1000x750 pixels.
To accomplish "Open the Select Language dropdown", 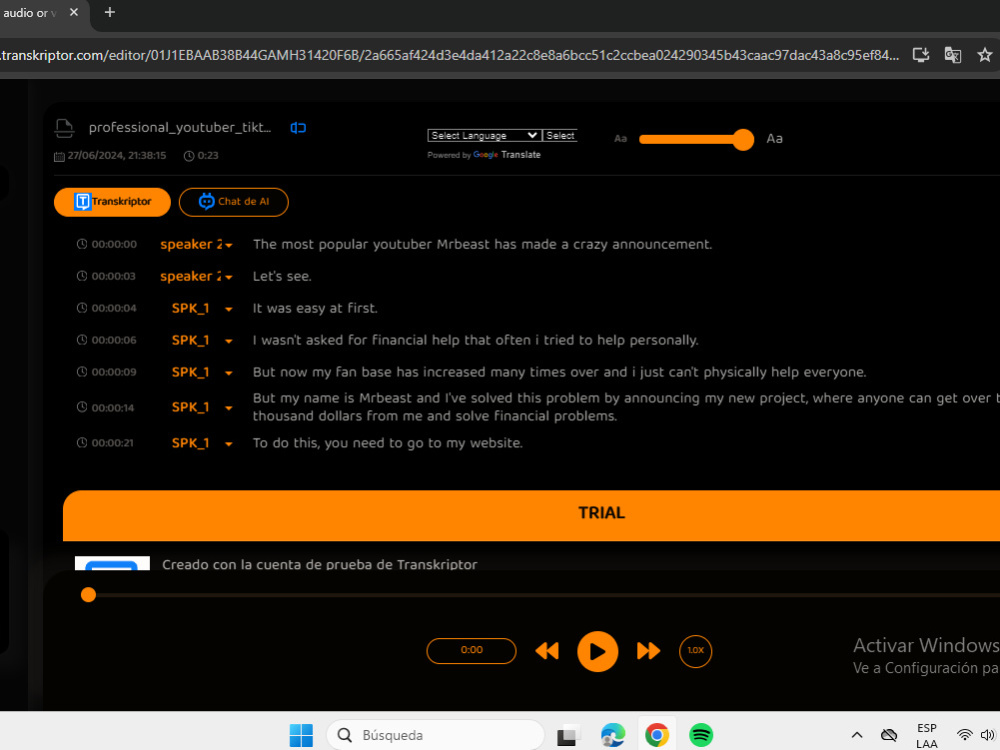I will 484,135.
